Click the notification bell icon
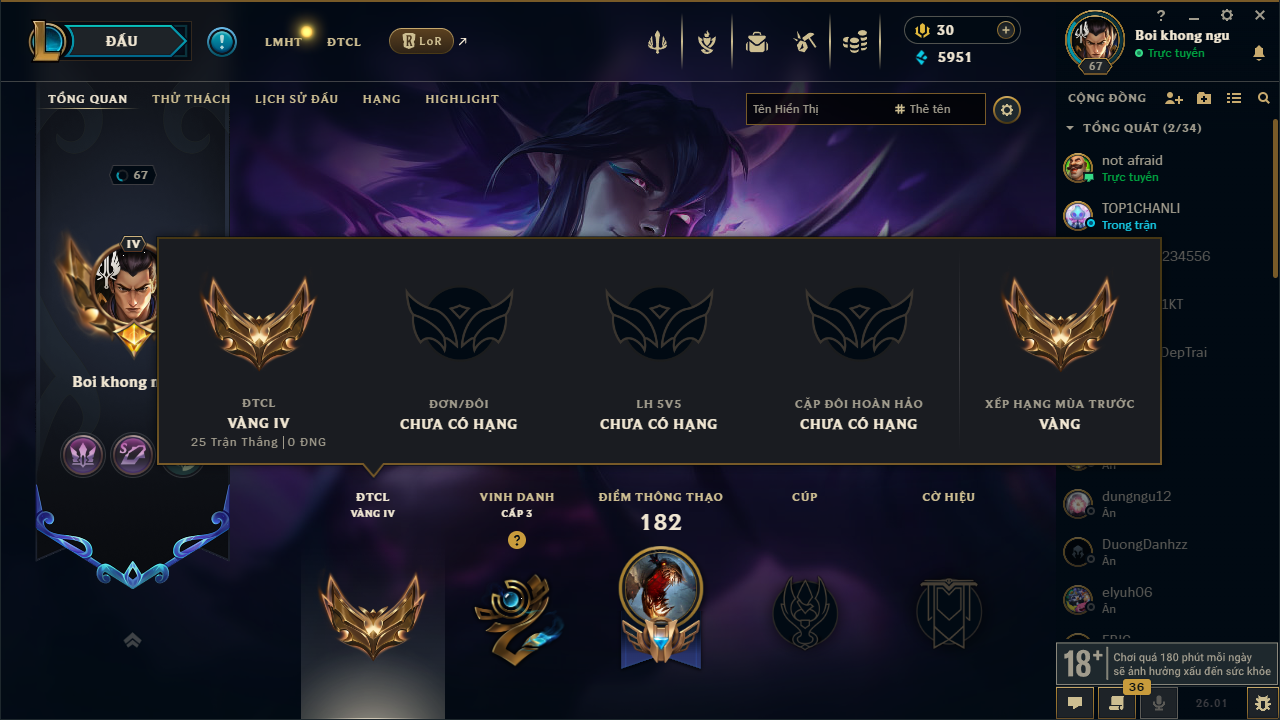 point(1259,53)
